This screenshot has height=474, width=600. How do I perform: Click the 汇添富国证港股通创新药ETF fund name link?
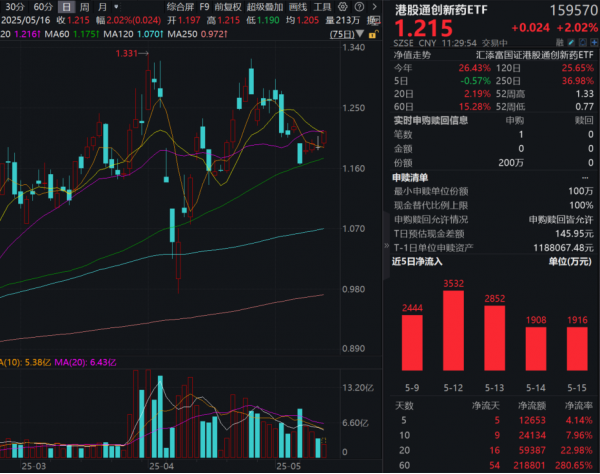(535, 55)
